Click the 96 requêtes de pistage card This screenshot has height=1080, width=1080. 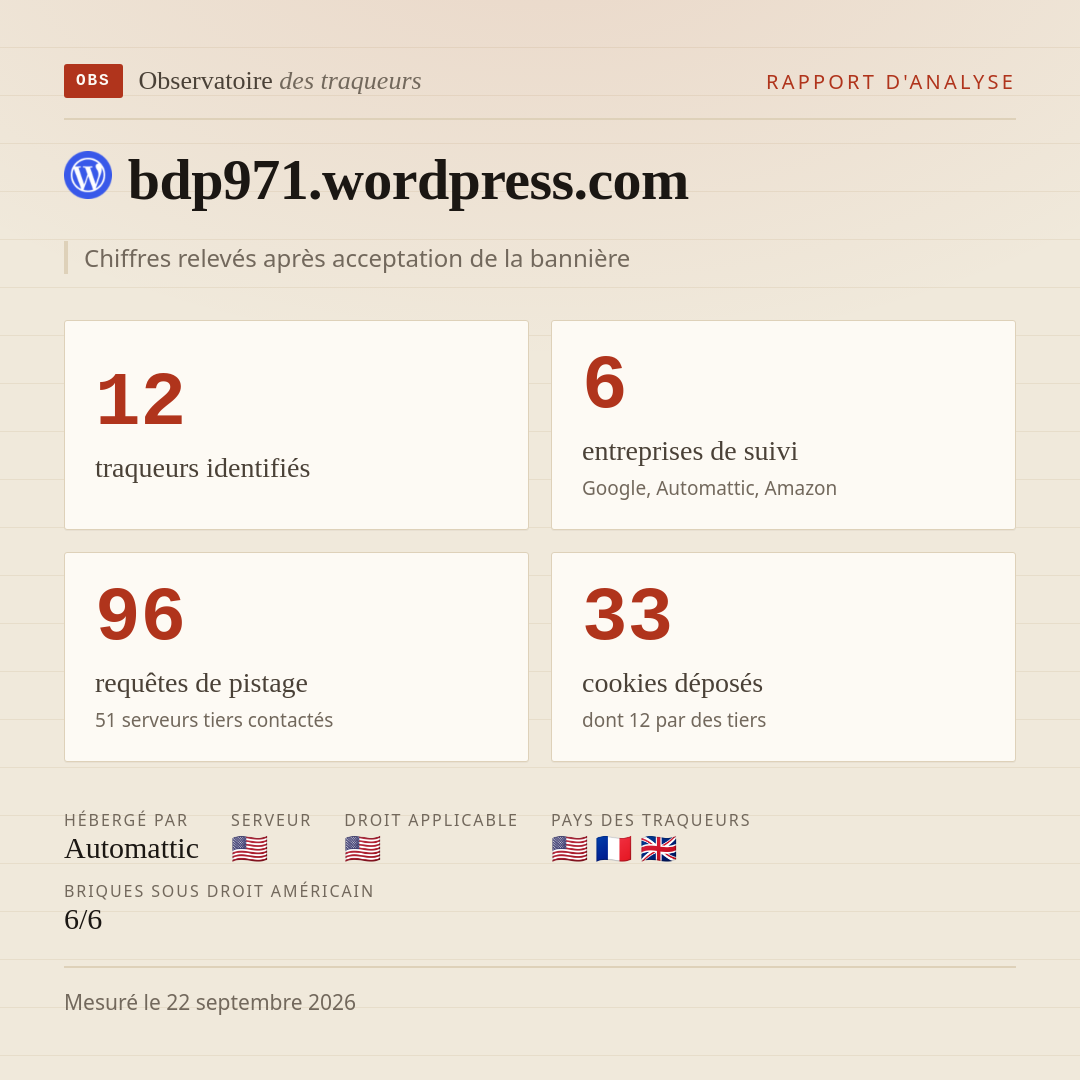(x=296, y=657)
